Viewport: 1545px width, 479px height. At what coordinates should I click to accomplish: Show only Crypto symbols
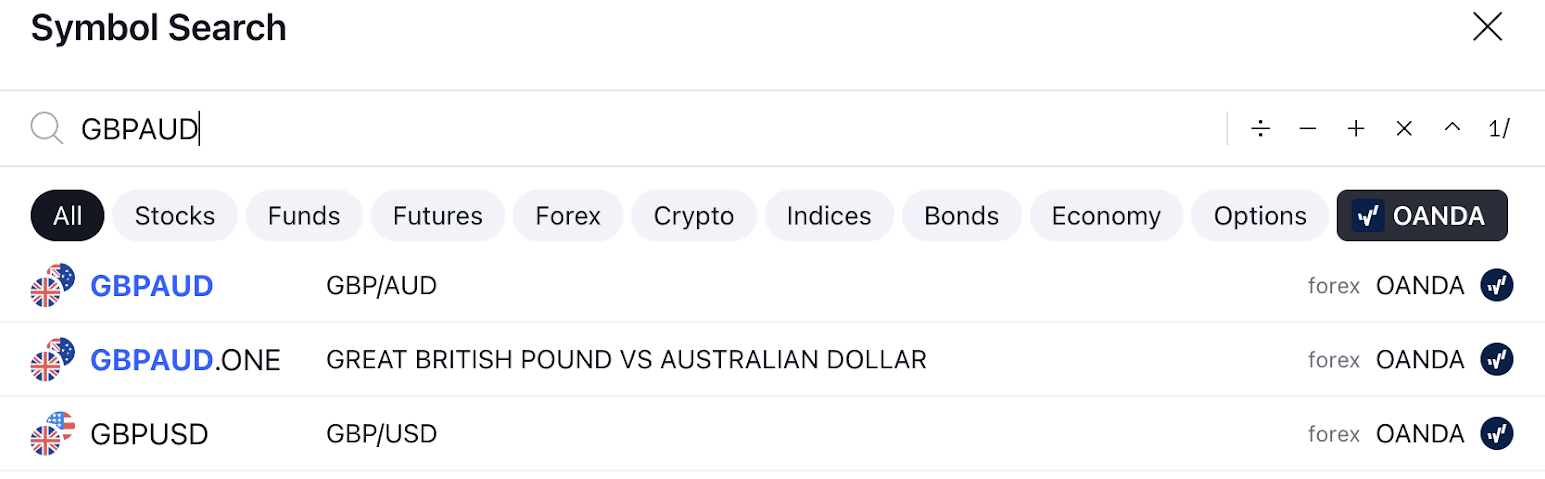click(x=694, y=216)
